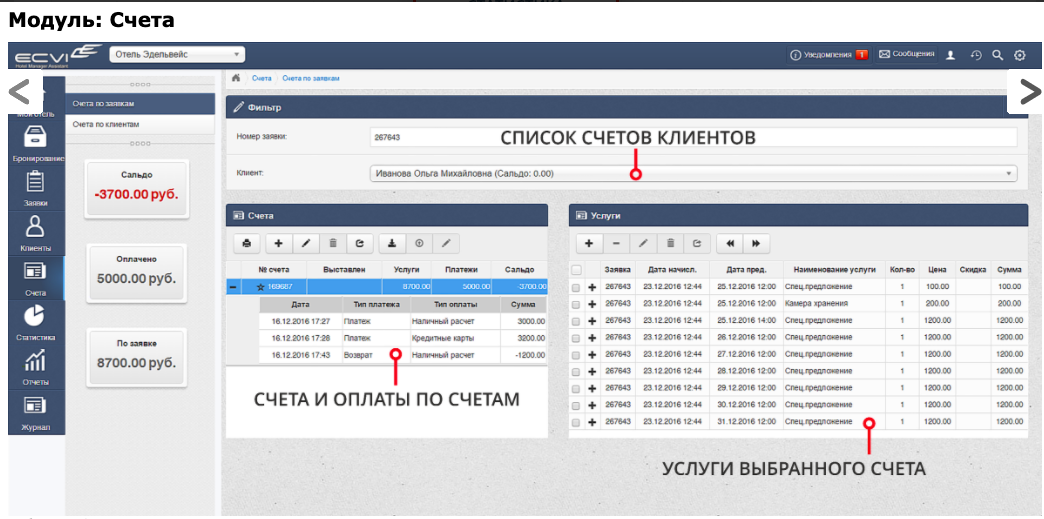Image resolution: width=1044 pixels, height=519 pixels.
Task: Tick checkbox for the 27.12.2016 12:00 row
Action: tap(577, 354)
